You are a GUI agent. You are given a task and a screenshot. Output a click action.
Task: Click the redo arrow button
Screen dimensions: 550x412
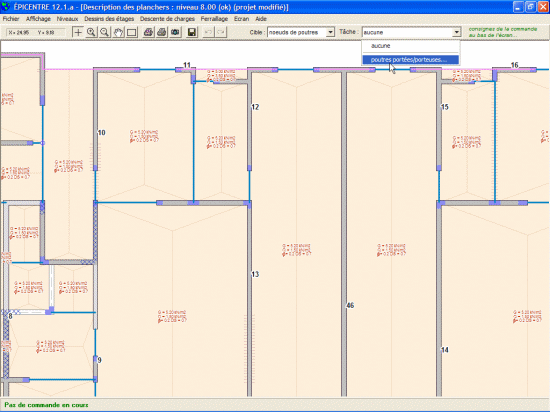pyautogui.click(x=221, y=32)
